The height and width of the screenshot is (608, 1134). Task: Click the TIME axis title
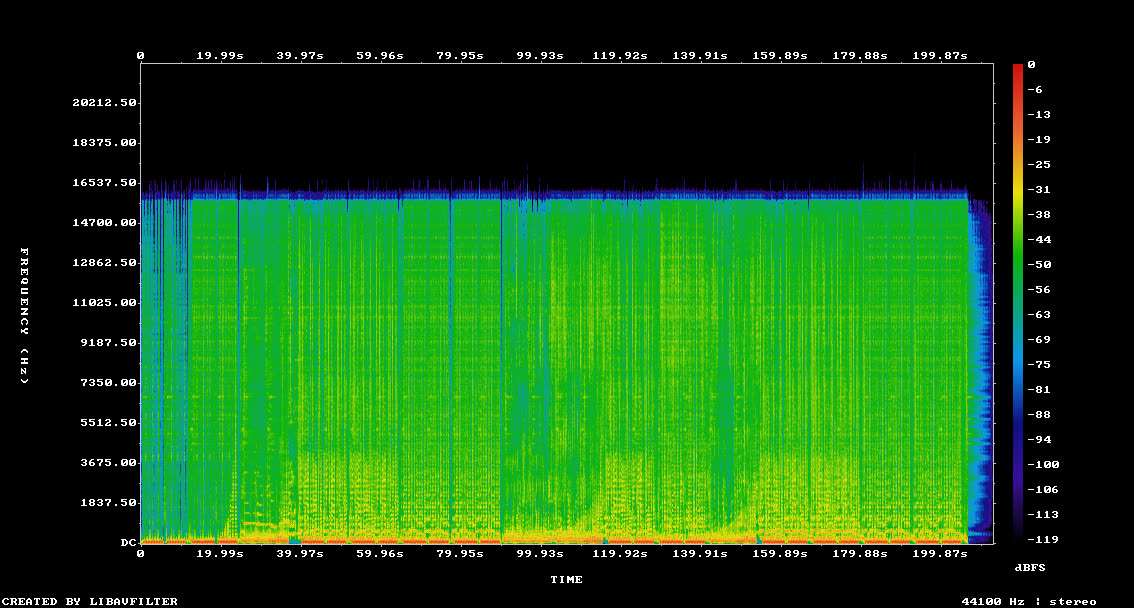tap(566, 579)
